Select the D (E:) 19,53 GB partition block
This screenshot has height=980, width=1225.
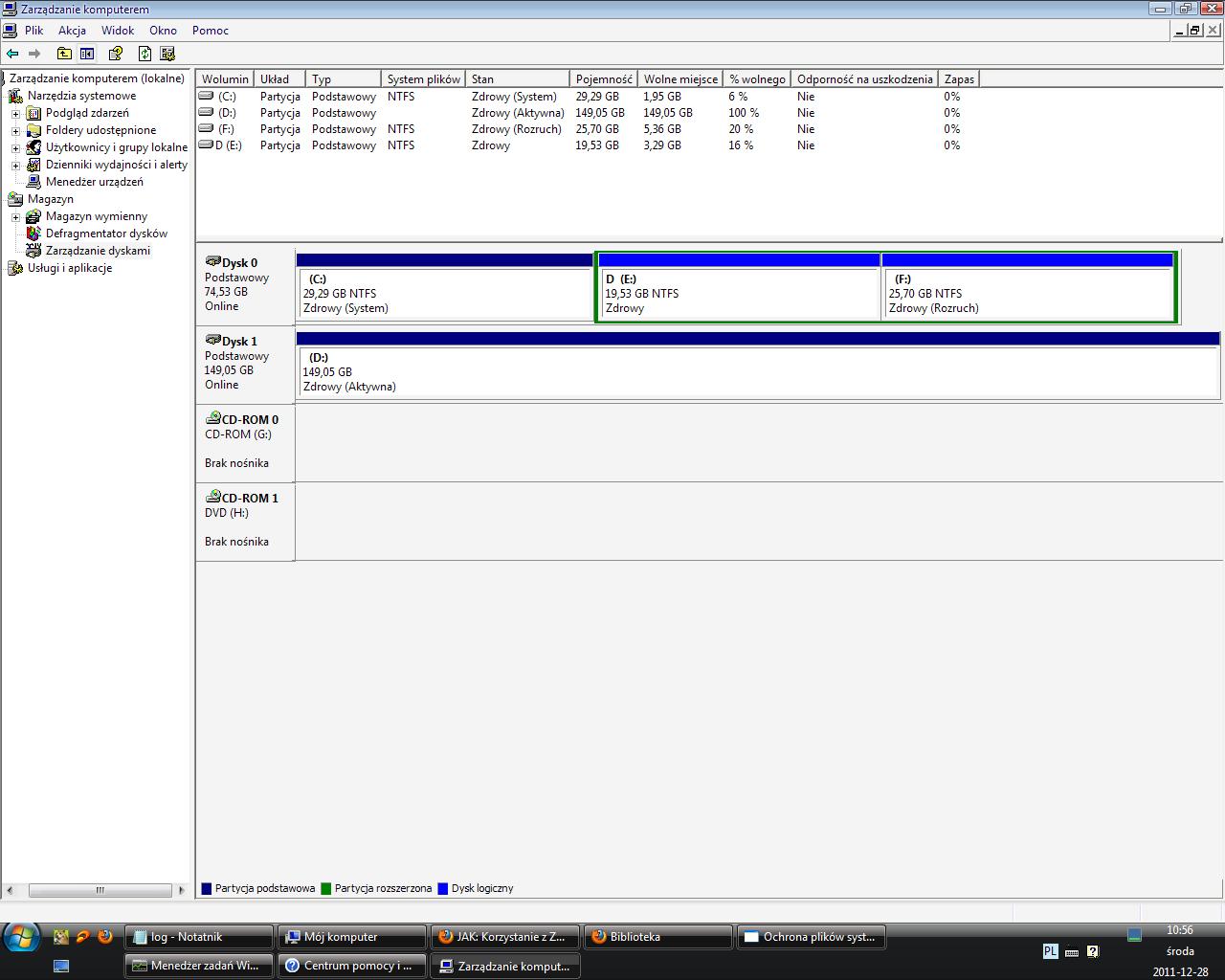pos(738,287)
